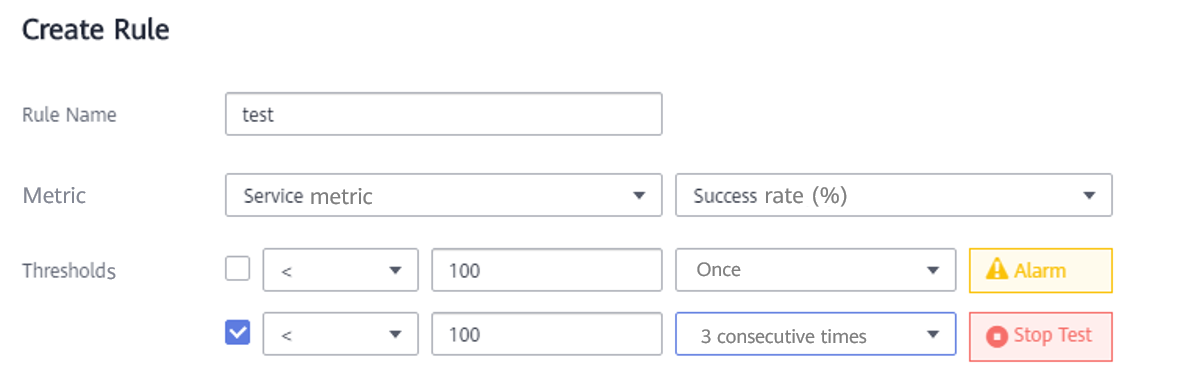Open the dropdown showing 'Once'
Viewport: 1191px width, 379px height.
(815, 270)
